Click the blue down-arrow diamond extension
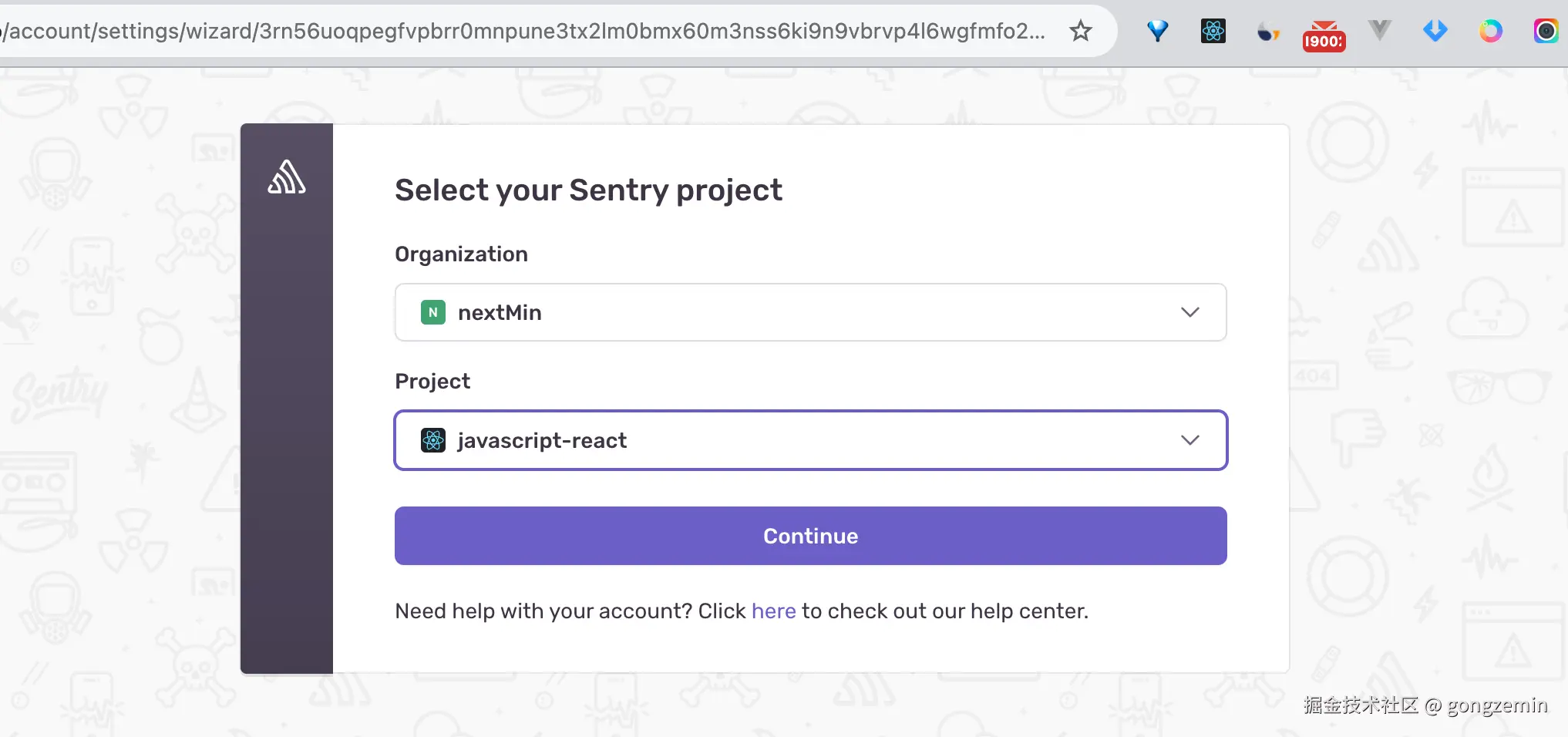This screenshot has height=737, width=1568. coord(1435,31)
